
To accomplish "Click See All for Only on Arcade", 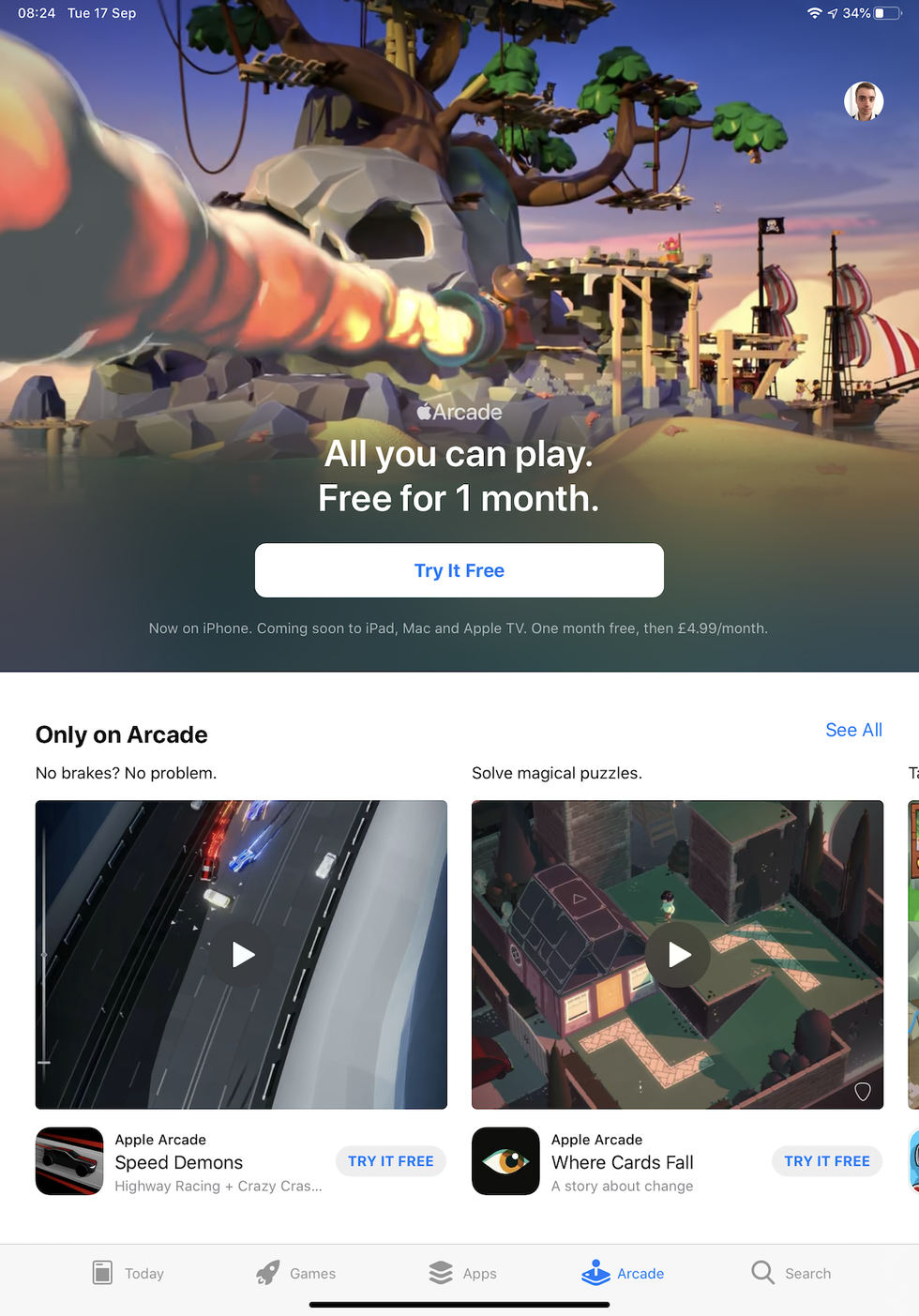I will coord(853,730).
